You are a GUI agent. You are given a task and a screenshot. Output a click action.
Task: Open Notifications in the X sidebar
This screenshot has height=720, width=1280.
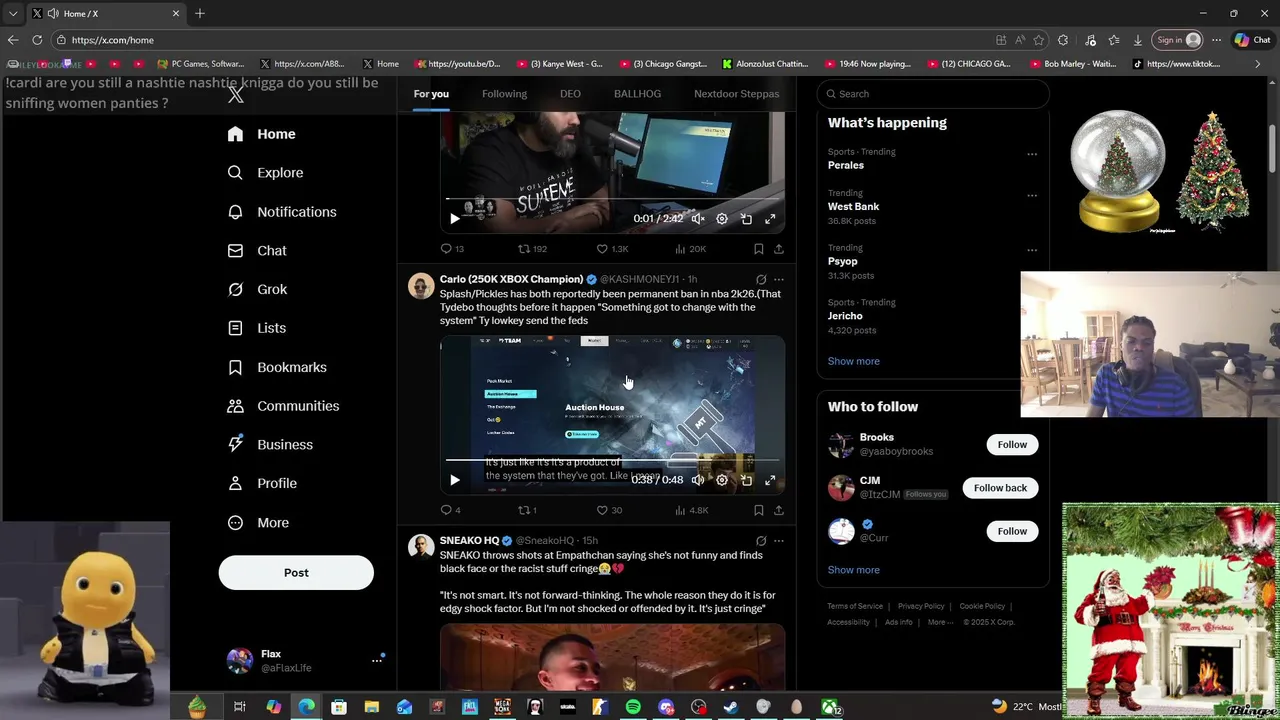[282, 212]
